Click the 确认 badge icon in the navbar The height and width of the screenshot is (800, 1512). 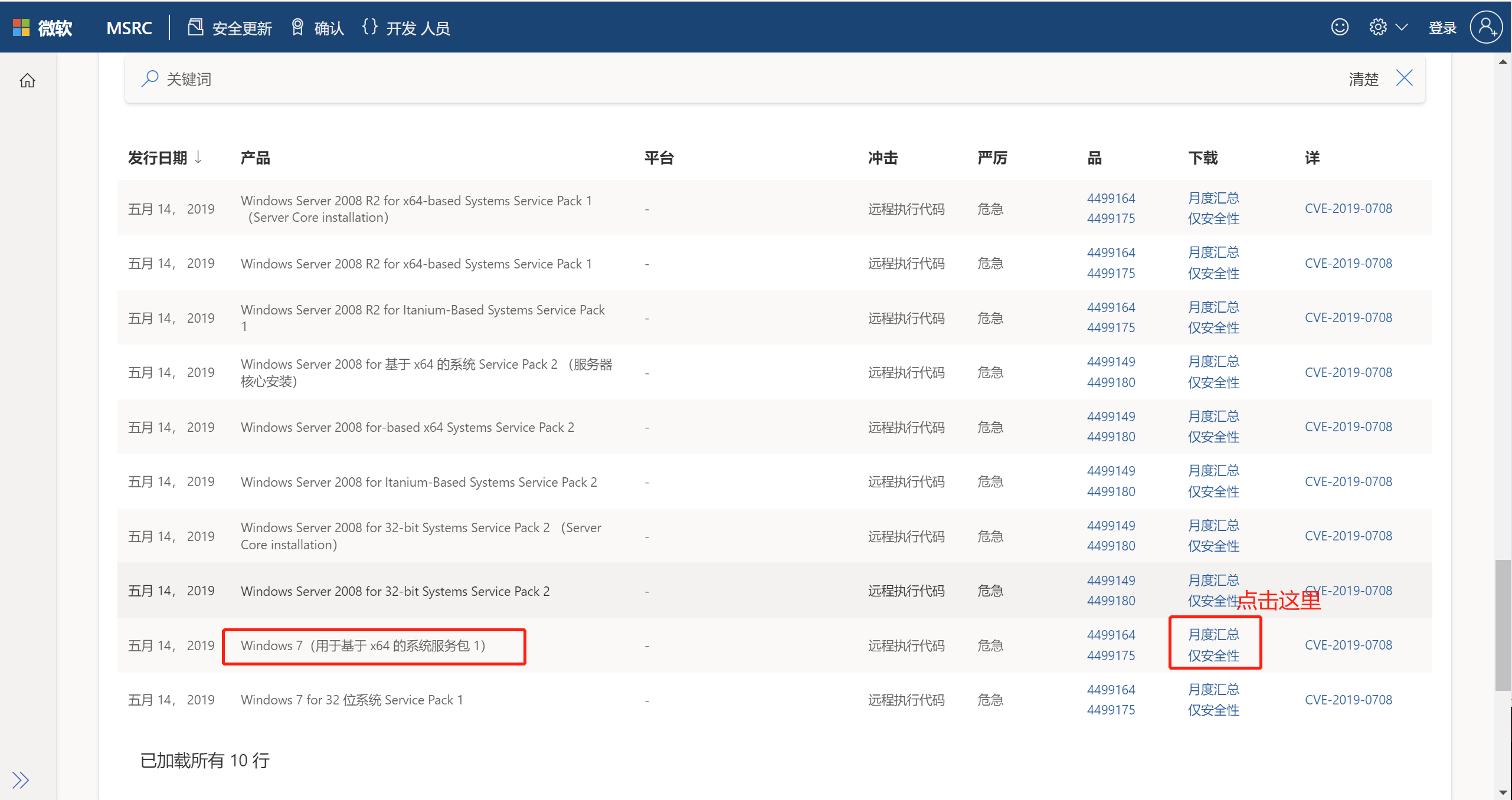pos(298,27)
